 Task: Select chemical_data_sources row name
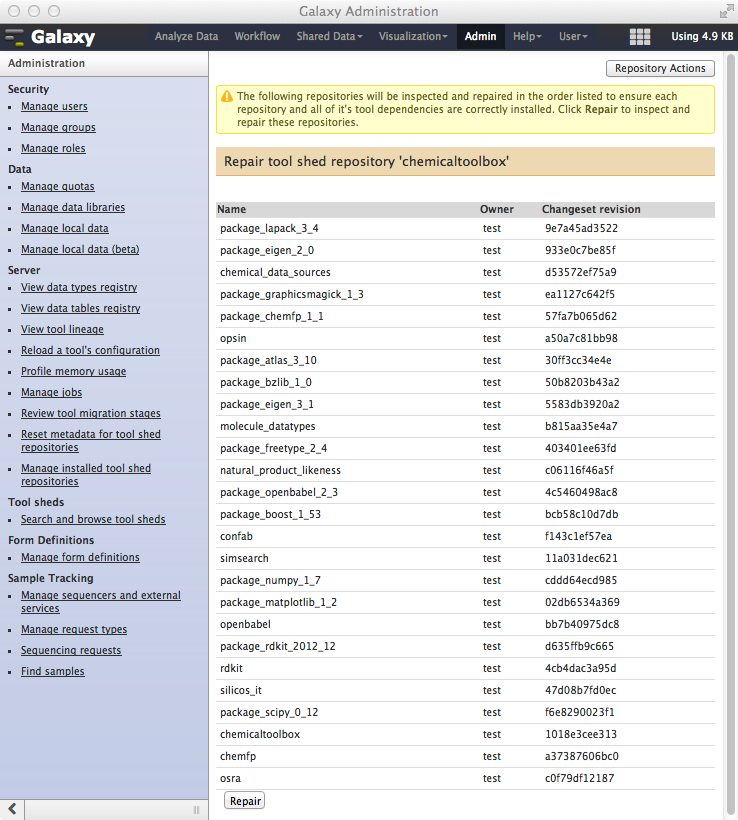(x=275, y=272)
